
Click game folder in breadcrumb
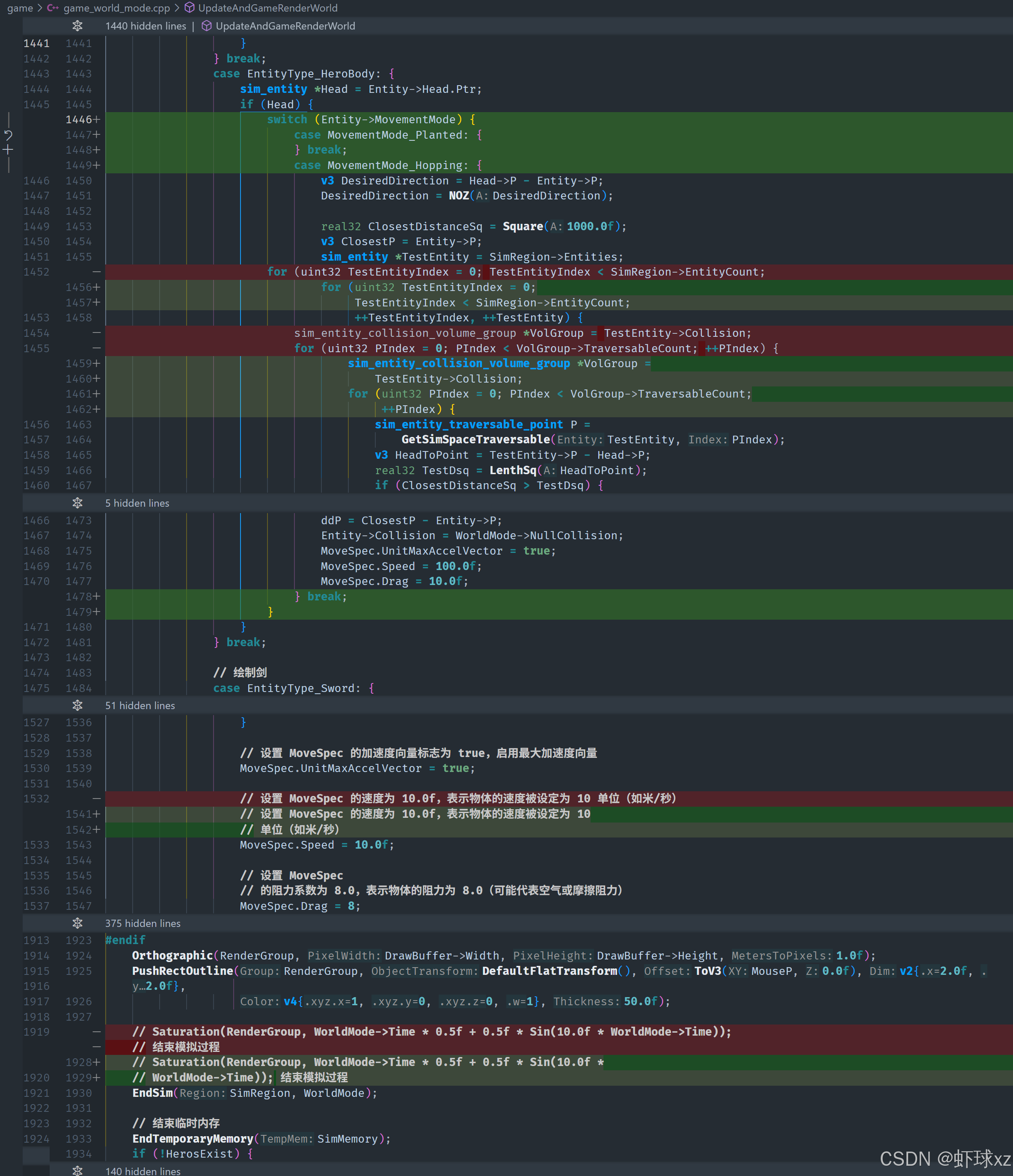point(20,8)
